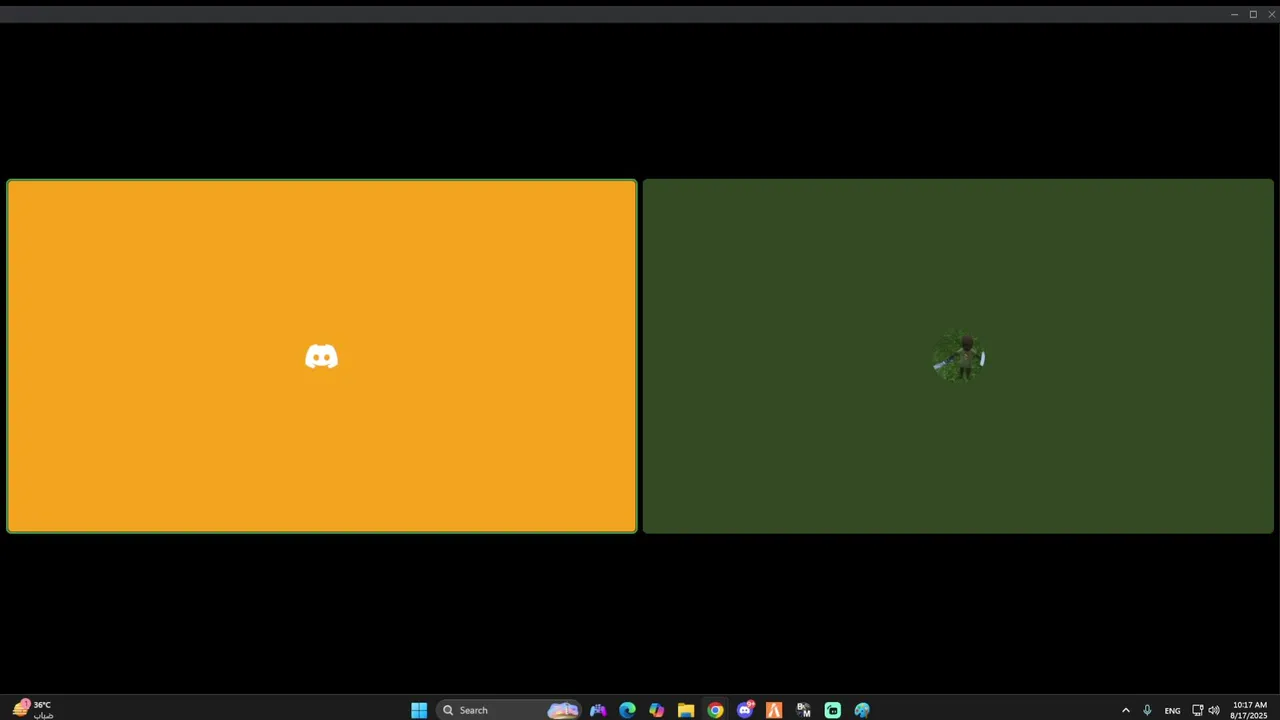Image resolution: width=1280 pixels, height=720 pixels.
Task: Select the orange Discord-logo participant tile
Action: click(x=322, y=356)
